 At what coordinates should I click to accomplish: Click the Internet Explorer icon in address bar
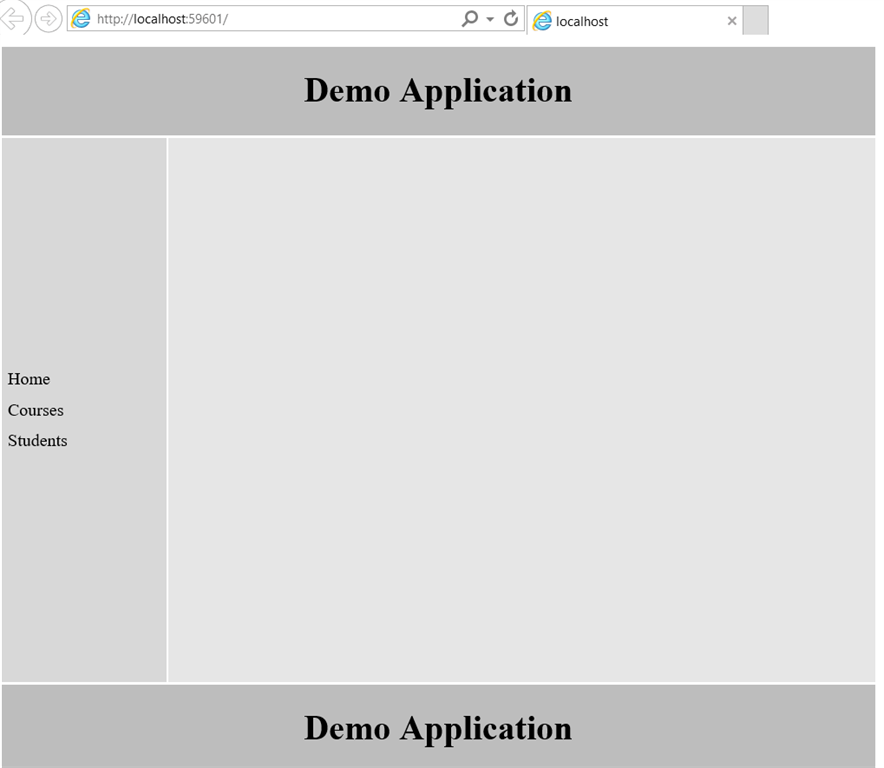[81, 19]
